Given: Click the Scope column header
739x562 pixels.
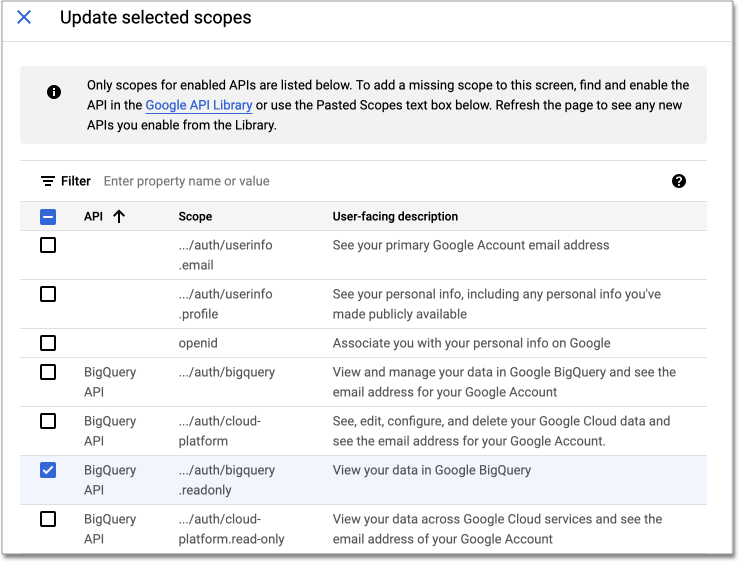Looking at the screenshot, I should tap(195, 216).
